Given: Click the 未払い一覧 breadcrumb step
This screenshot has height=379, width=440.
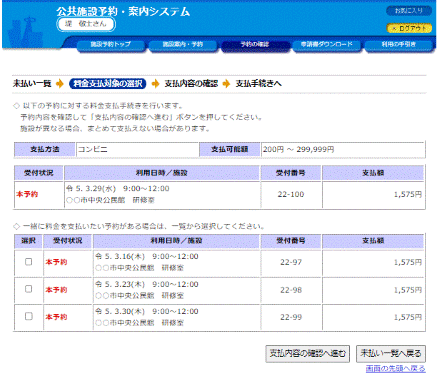Looking at the screenshot, I should click(x=32, y=83).
